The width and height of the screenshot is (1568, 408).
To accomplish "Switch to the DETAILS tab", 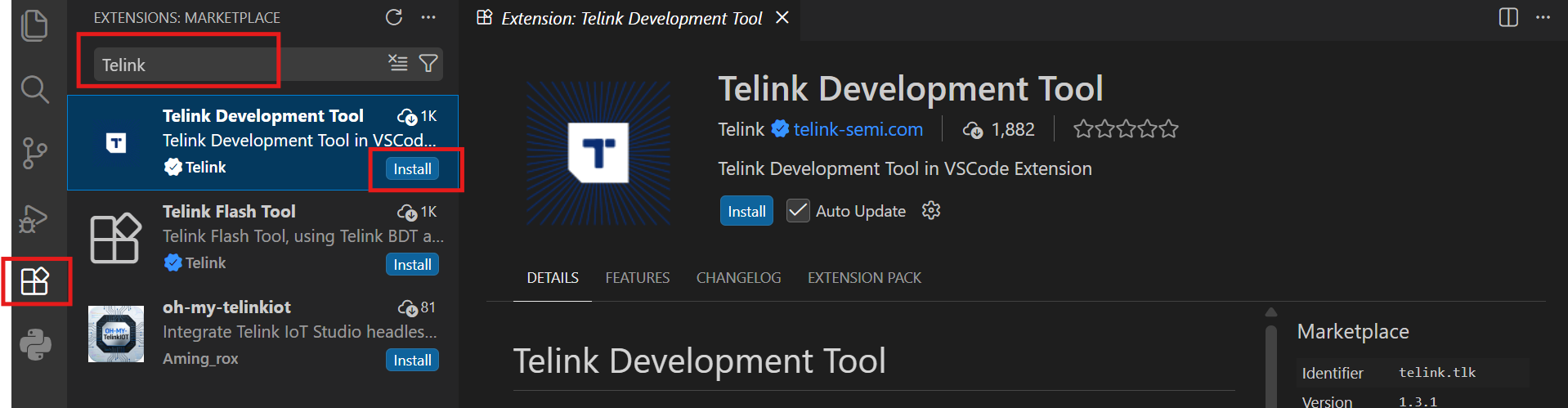I will 553,278.
